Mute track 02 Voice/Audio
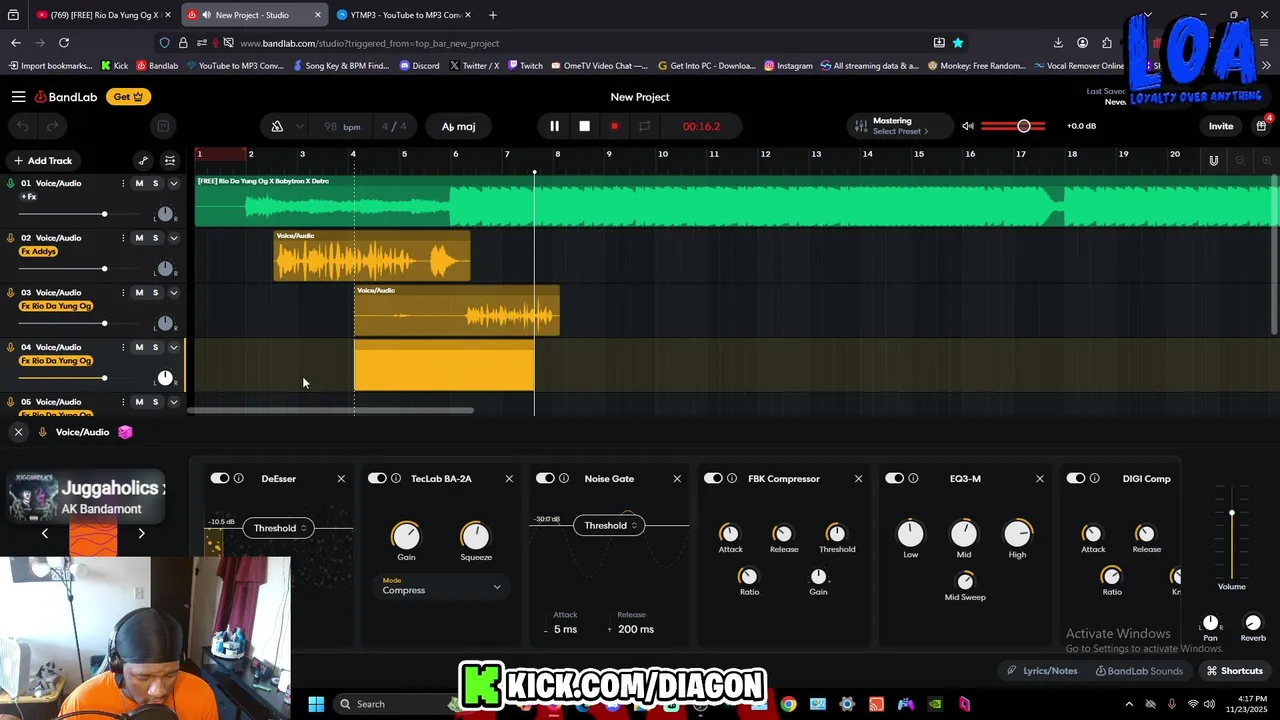1280x720 pixels. coord(139,238)
